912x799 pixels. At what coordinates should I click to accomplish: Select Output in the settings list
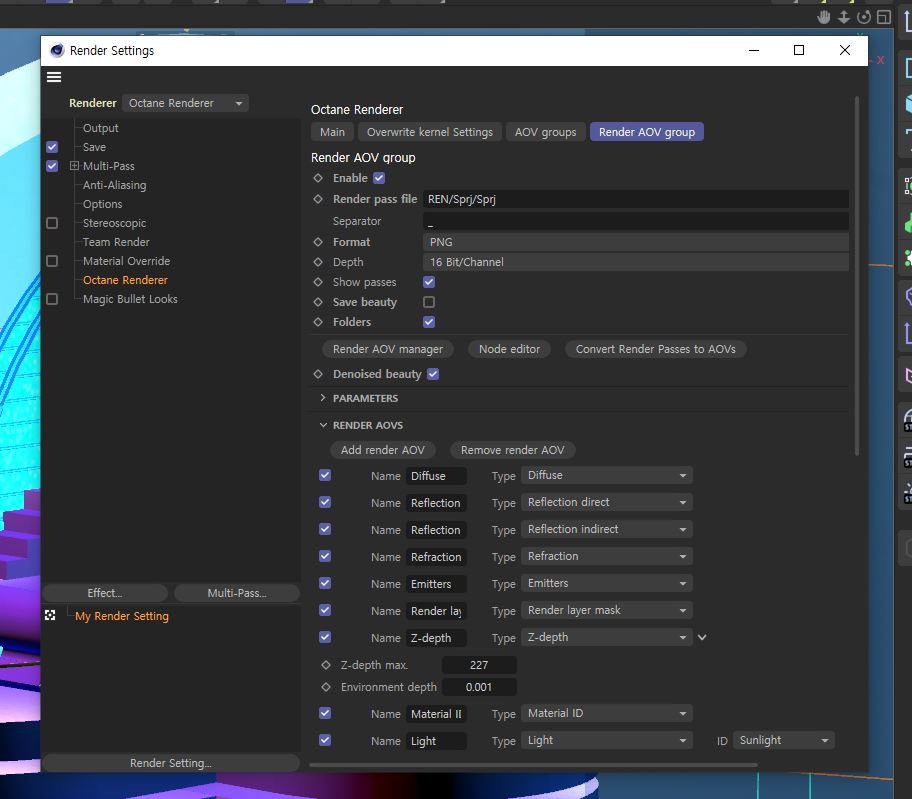101,128
